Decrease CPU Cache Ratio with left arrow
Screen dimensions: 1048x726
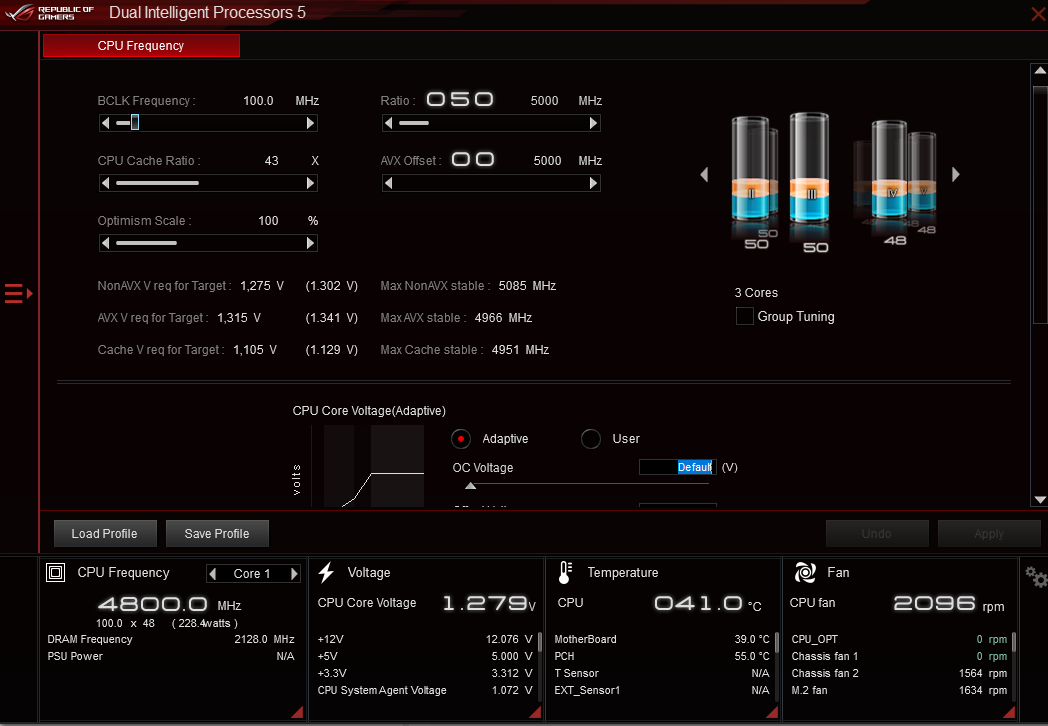click(x=105, y=183)
